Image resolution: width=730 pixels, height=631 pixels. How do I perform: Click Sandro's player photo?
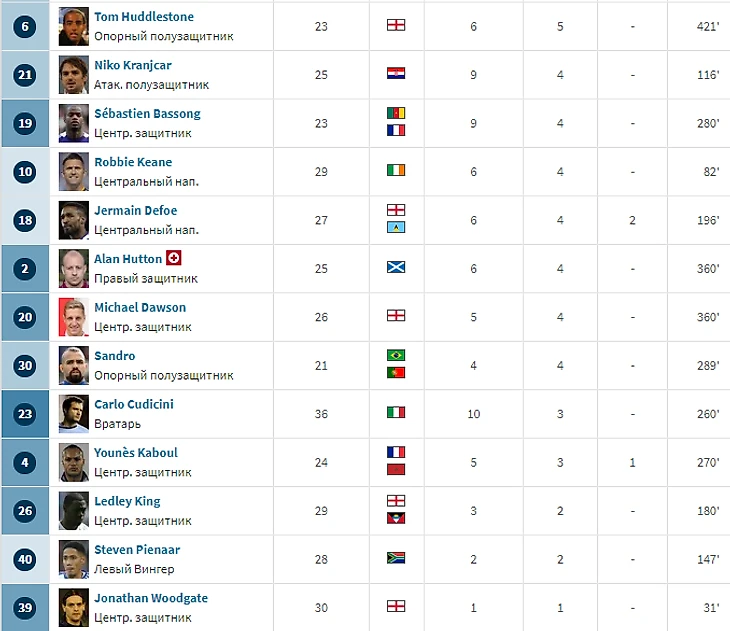(x=72, y=365)
